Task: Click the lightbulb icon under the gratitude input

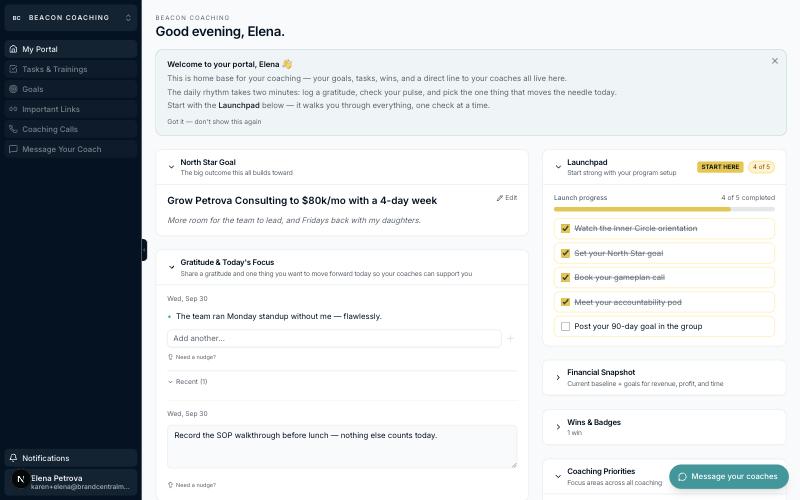Action: 170,357
